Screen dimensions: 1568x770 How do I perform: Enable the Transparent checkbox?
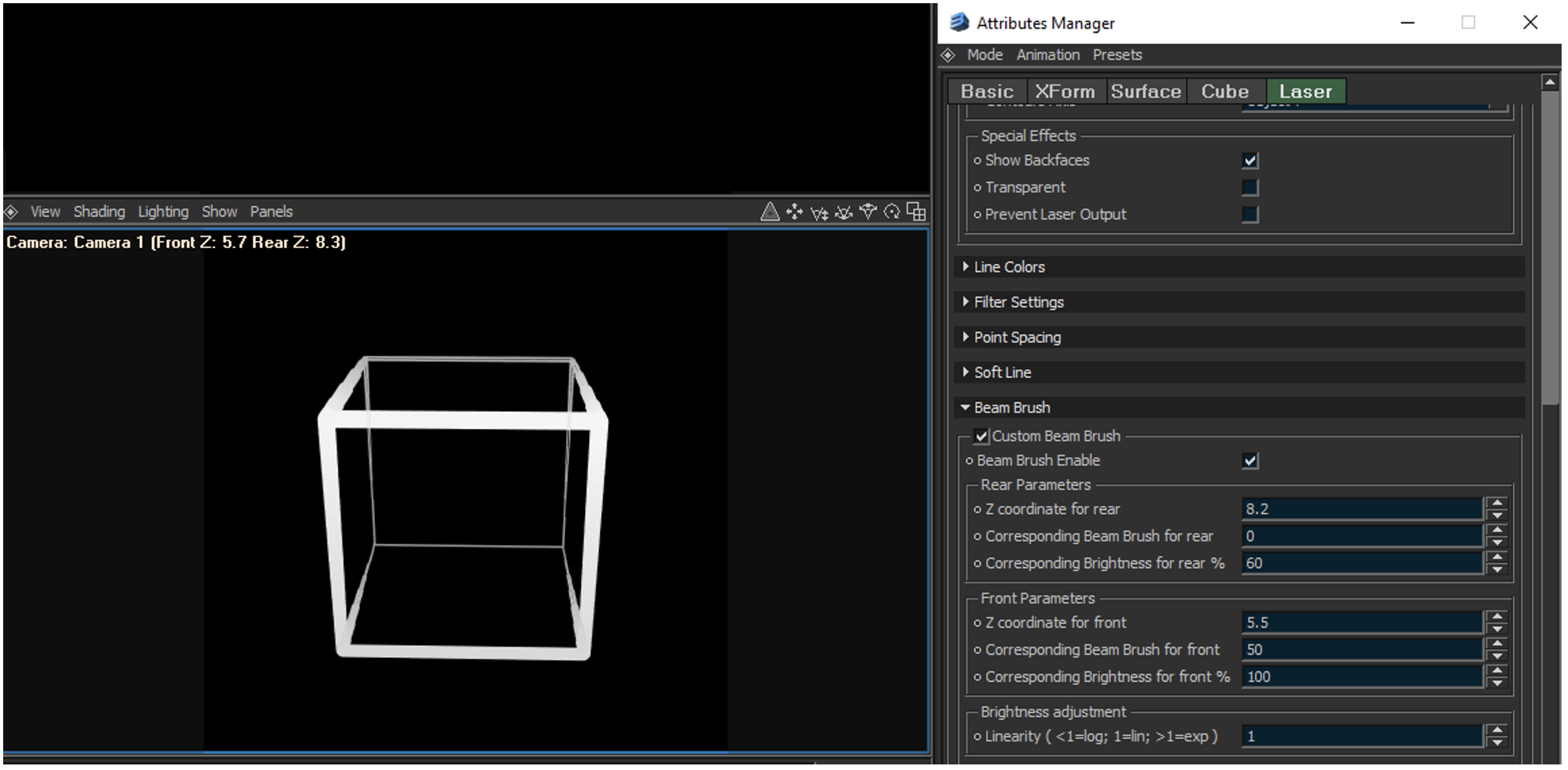1250,188
